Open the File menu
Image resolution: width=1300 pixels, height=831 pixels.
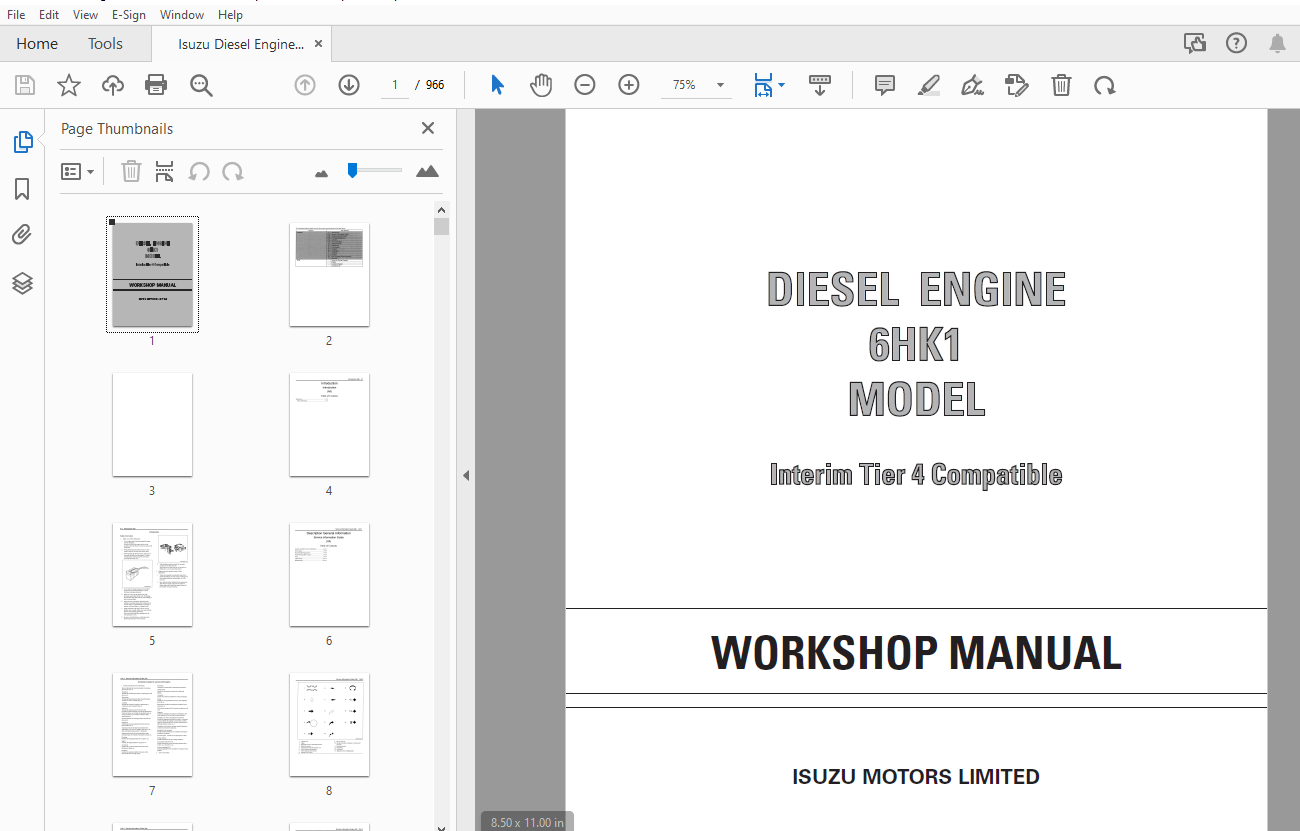(16, 15)
